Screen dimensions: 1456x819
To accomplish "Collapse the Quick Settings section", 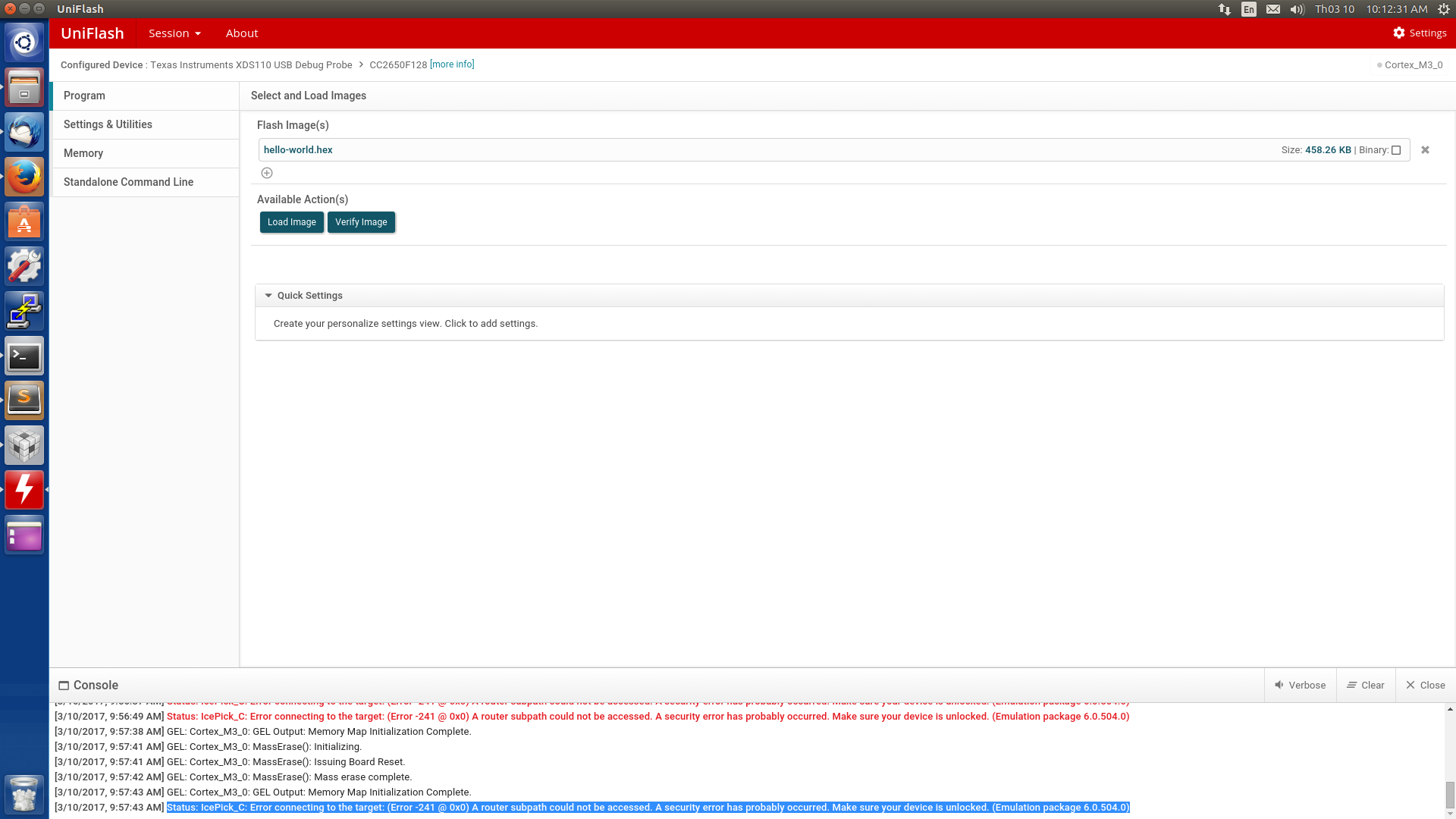I will [x=268, y=296].
